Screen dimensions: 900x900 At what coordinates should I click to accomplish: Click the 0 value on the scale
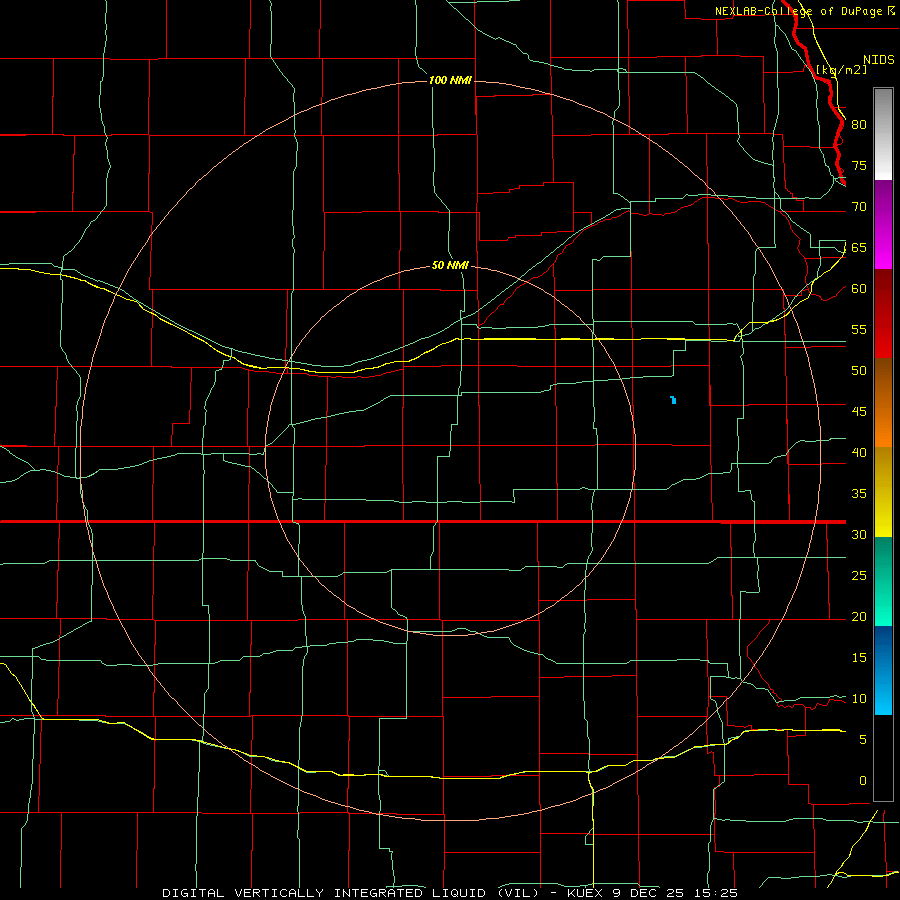(x=863, y=781)
